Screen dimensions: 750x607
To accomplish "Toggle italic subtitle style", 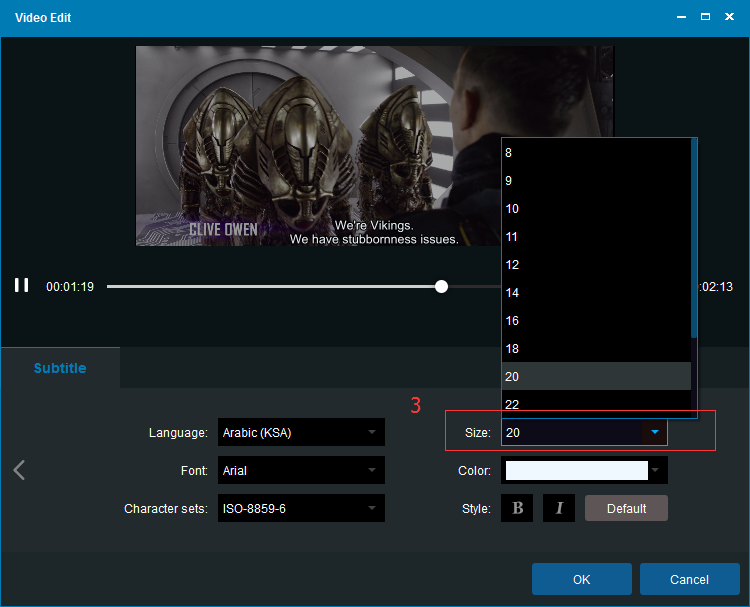I will point(558,508).
